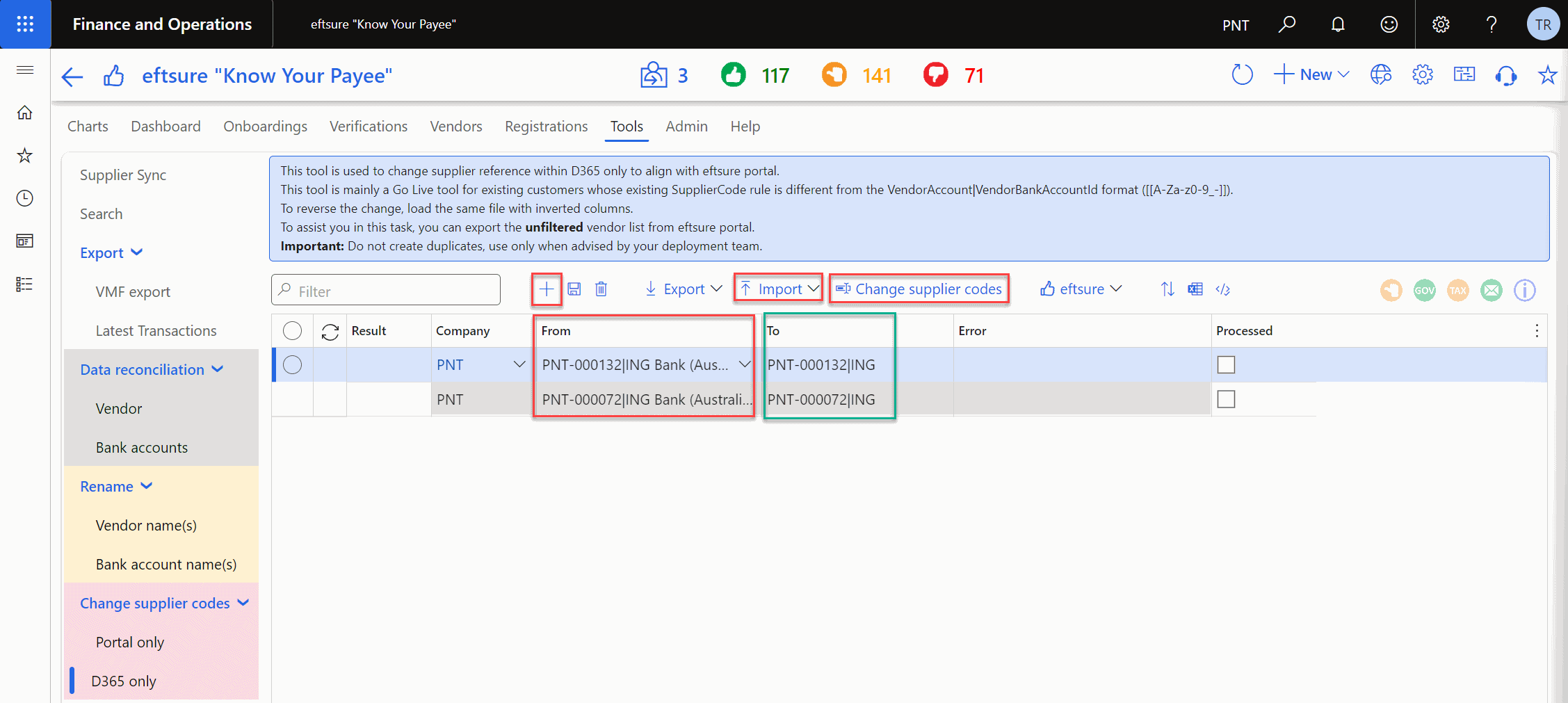The height and width of the screenshot is (703, 1568).
Task: Open the Excel grid export icon
Action: 1195,289
